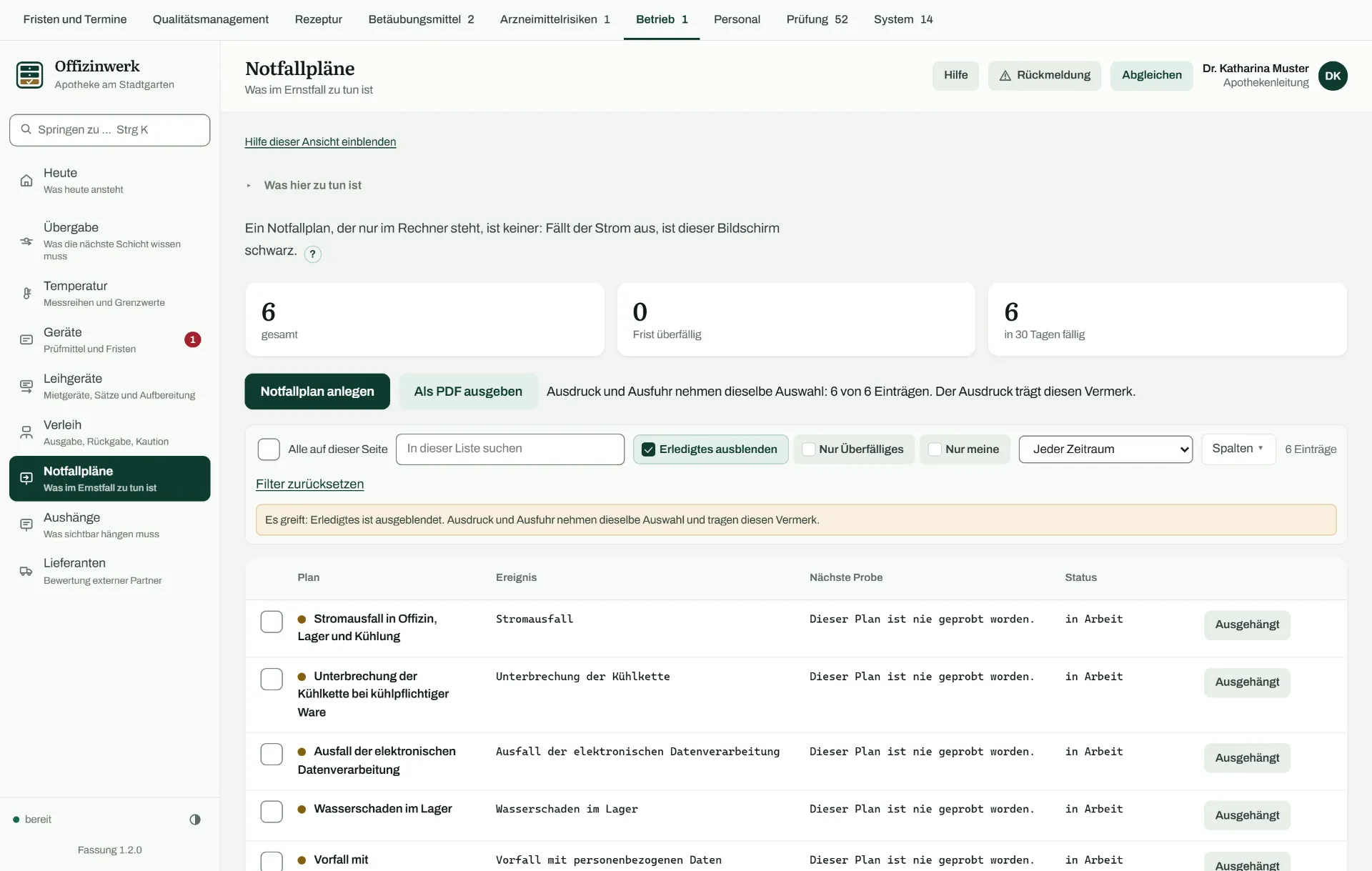Tick the Alle auf dieser Seite checkbox

(x=269, y=449)
